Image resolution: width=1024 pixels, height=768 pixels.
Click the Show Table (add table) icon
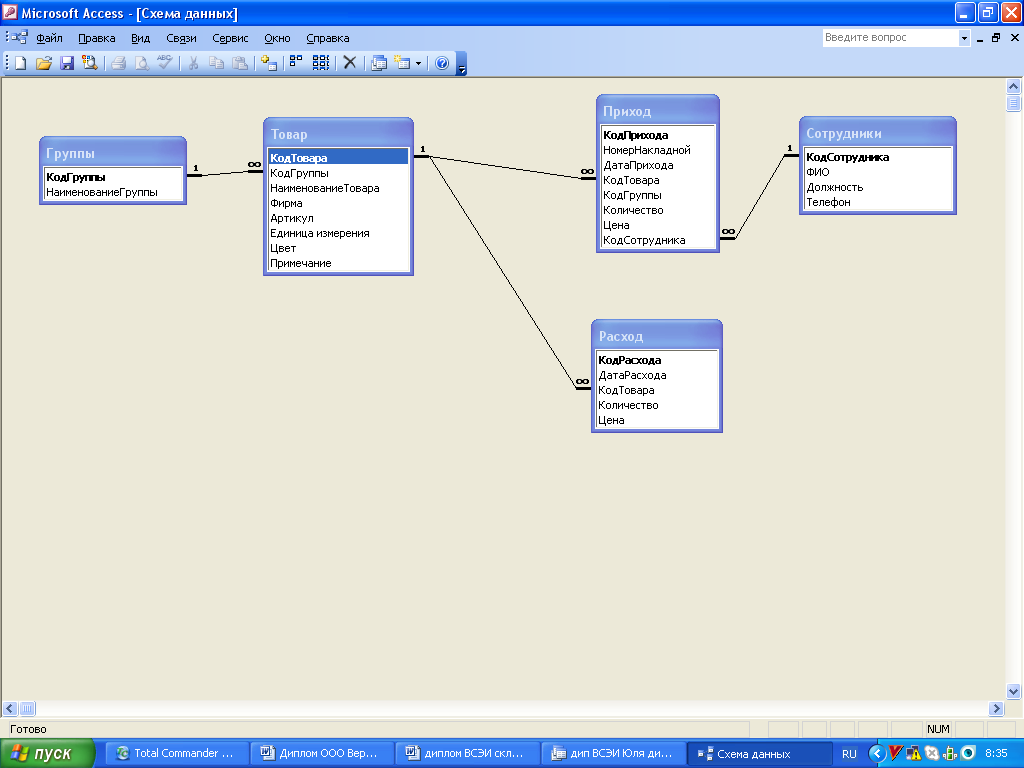pos(268,63)
